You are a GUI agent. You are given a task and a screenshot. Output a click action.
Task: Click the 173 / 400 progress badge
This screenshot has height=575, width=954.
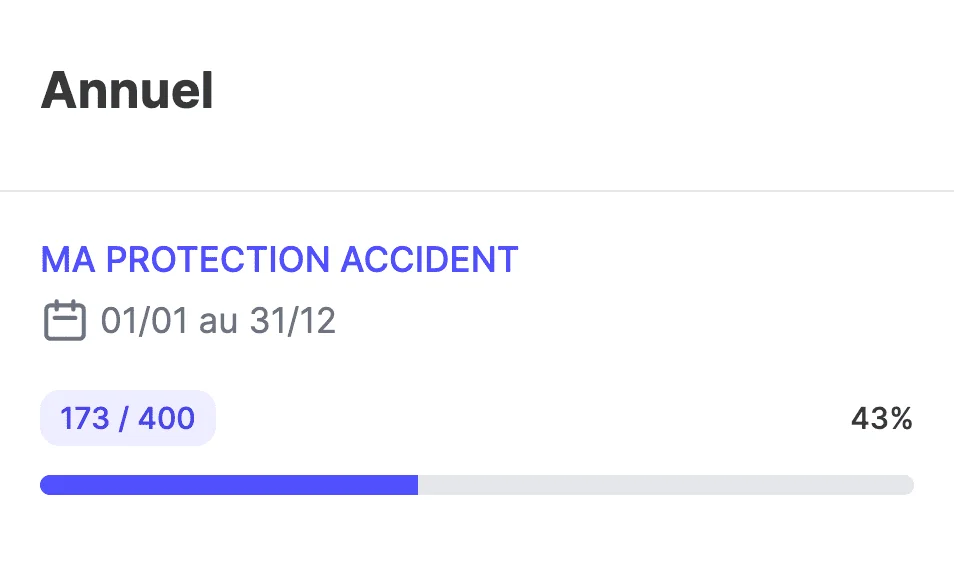[x=127, y=418]
